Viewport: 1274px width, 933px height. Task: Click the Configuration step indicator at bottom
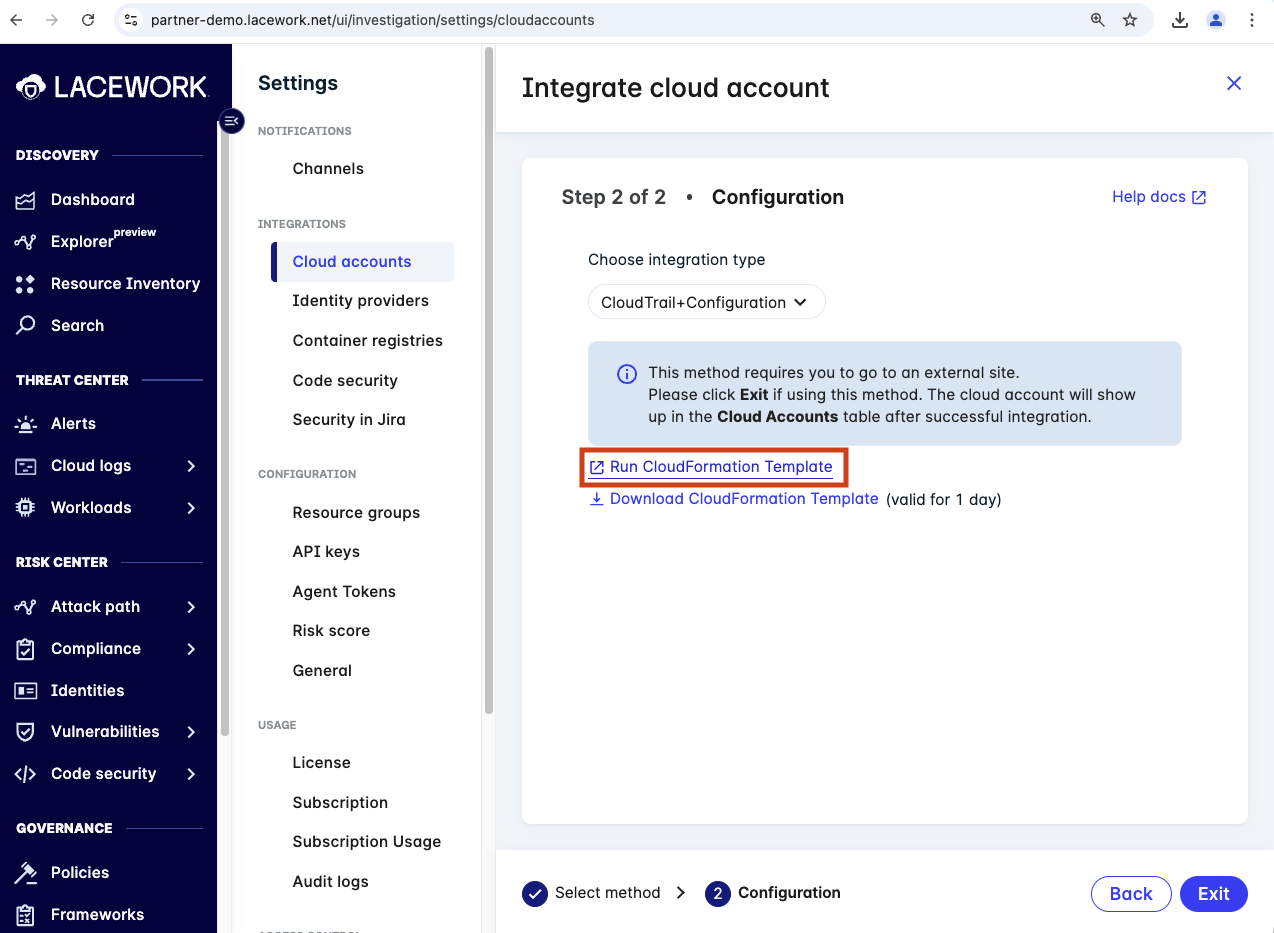point(773,893)
